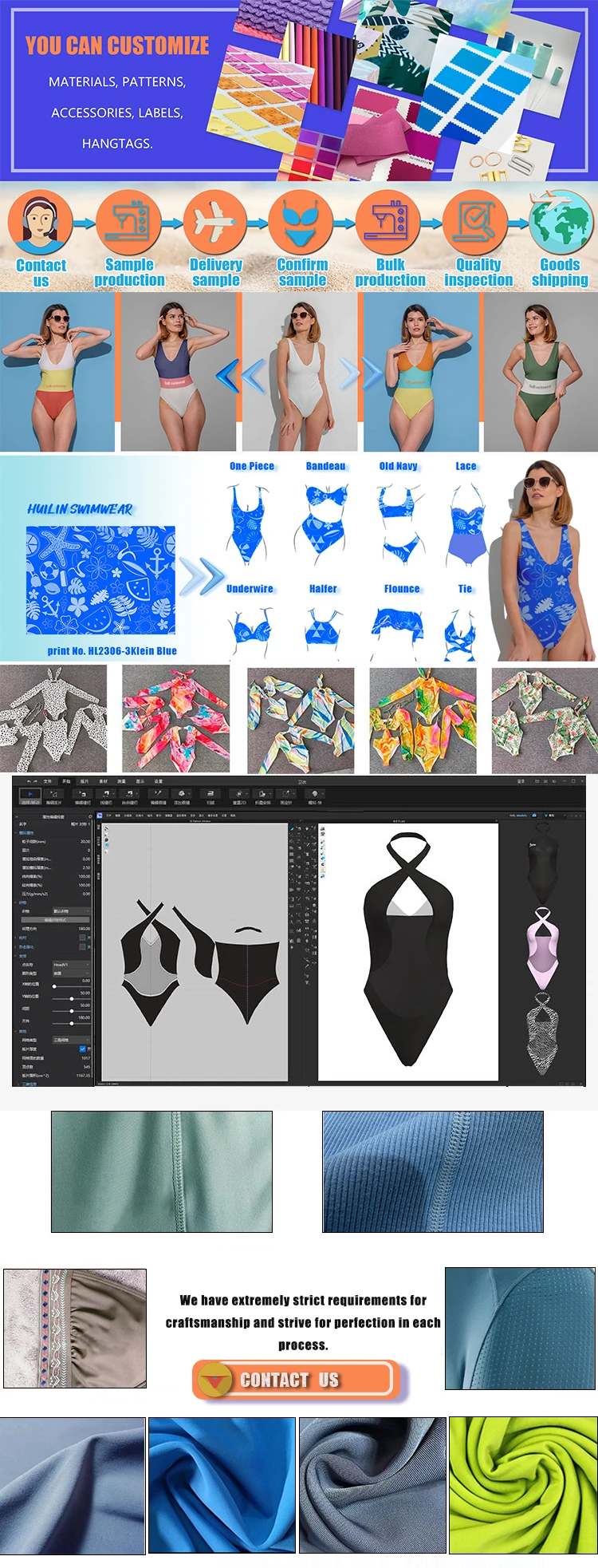Select the 添加假缝 add tack tool
Viewport: 598px width, 1568px height.
click(x=182, y=796)
